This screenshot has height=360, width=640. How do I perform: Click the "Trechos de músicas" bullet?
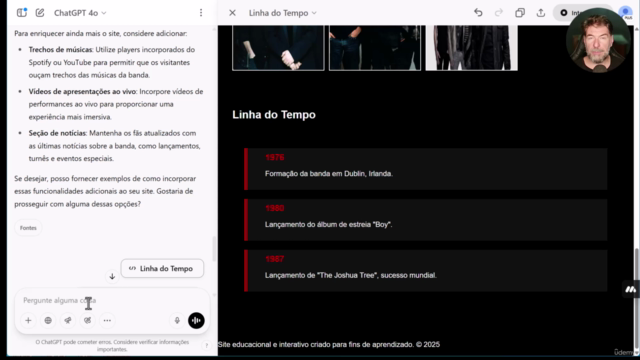112,62
